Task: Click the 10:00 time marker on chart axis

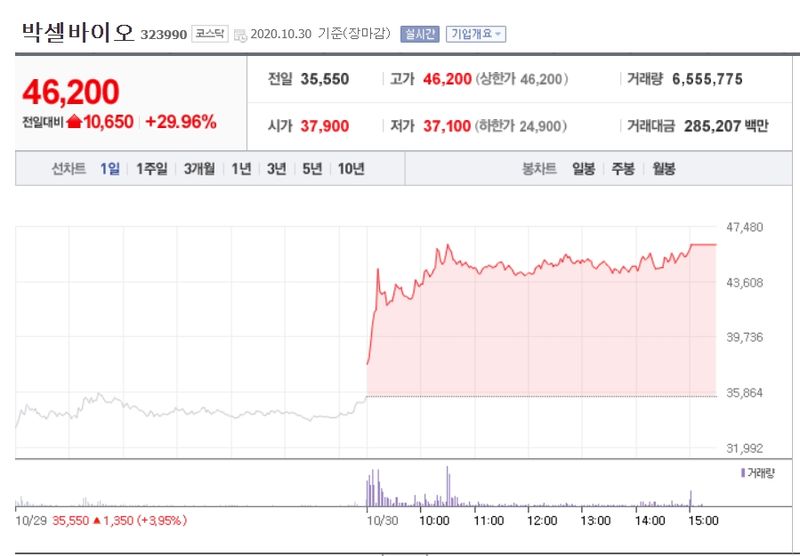Action: [434, 521]
